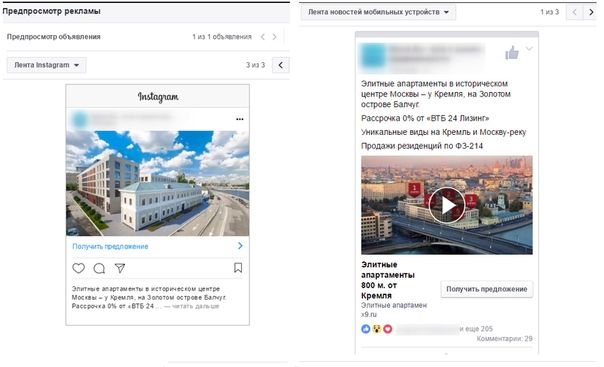Click the Получить предложение link under Instagram image
The image size is (604, 367).
110,246
